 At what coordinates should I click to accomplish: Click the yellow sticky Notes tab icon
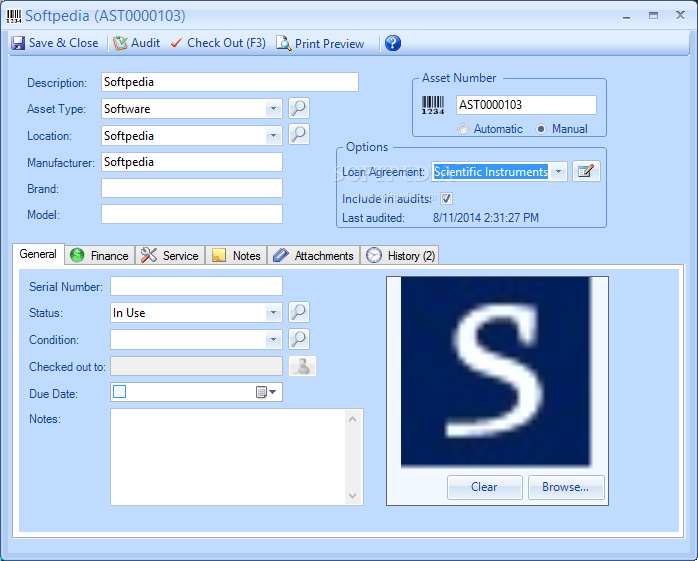(x=219, y=256)
